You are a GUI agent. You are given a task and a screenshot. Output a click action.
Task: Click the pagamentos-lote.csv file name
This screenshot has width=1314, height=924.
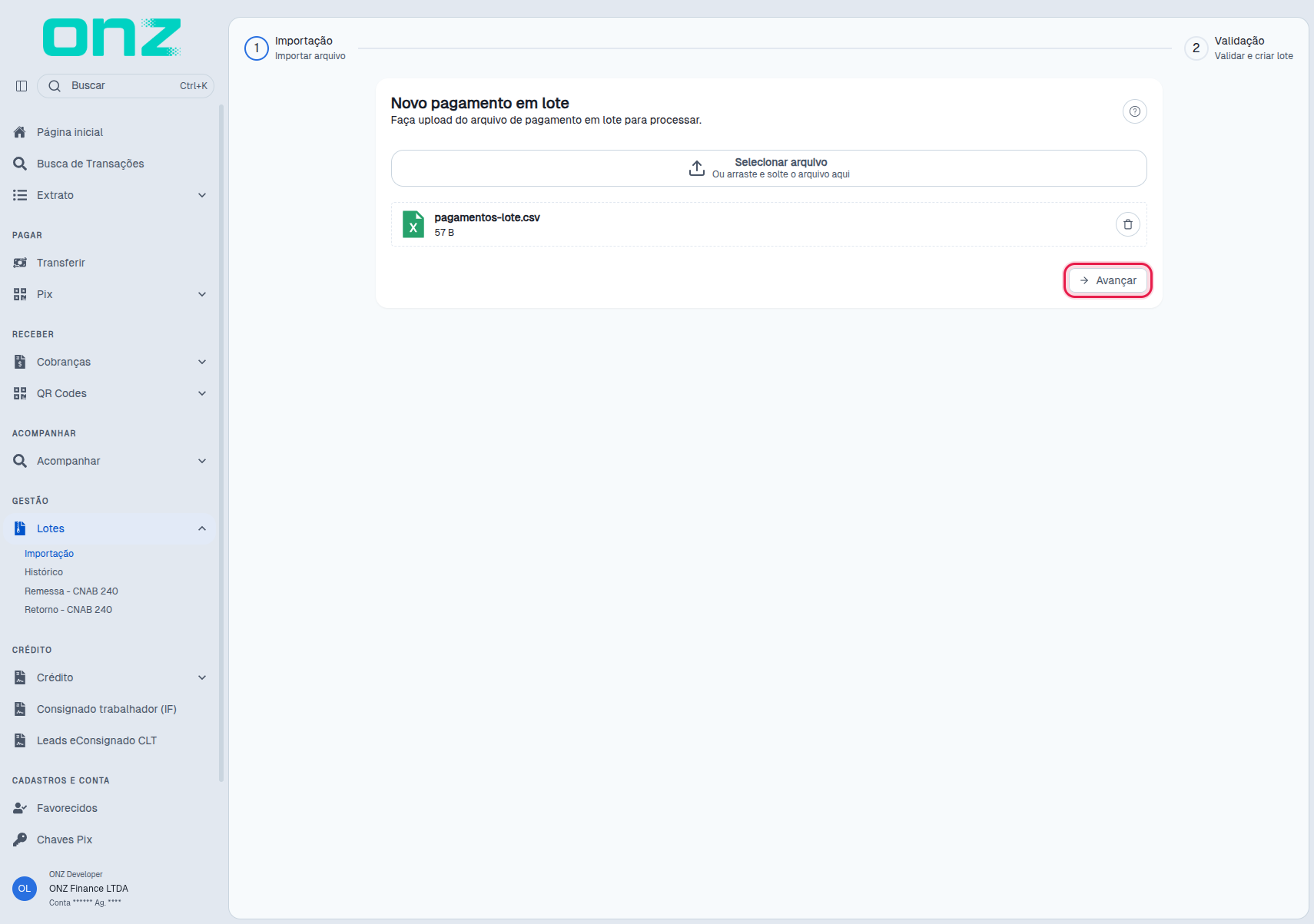point(487,217)
